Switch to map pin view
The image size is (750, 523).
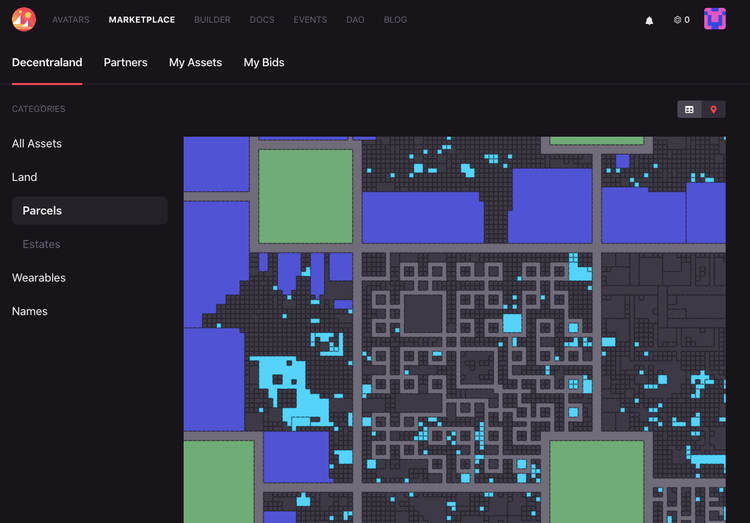tap(714, 110)
